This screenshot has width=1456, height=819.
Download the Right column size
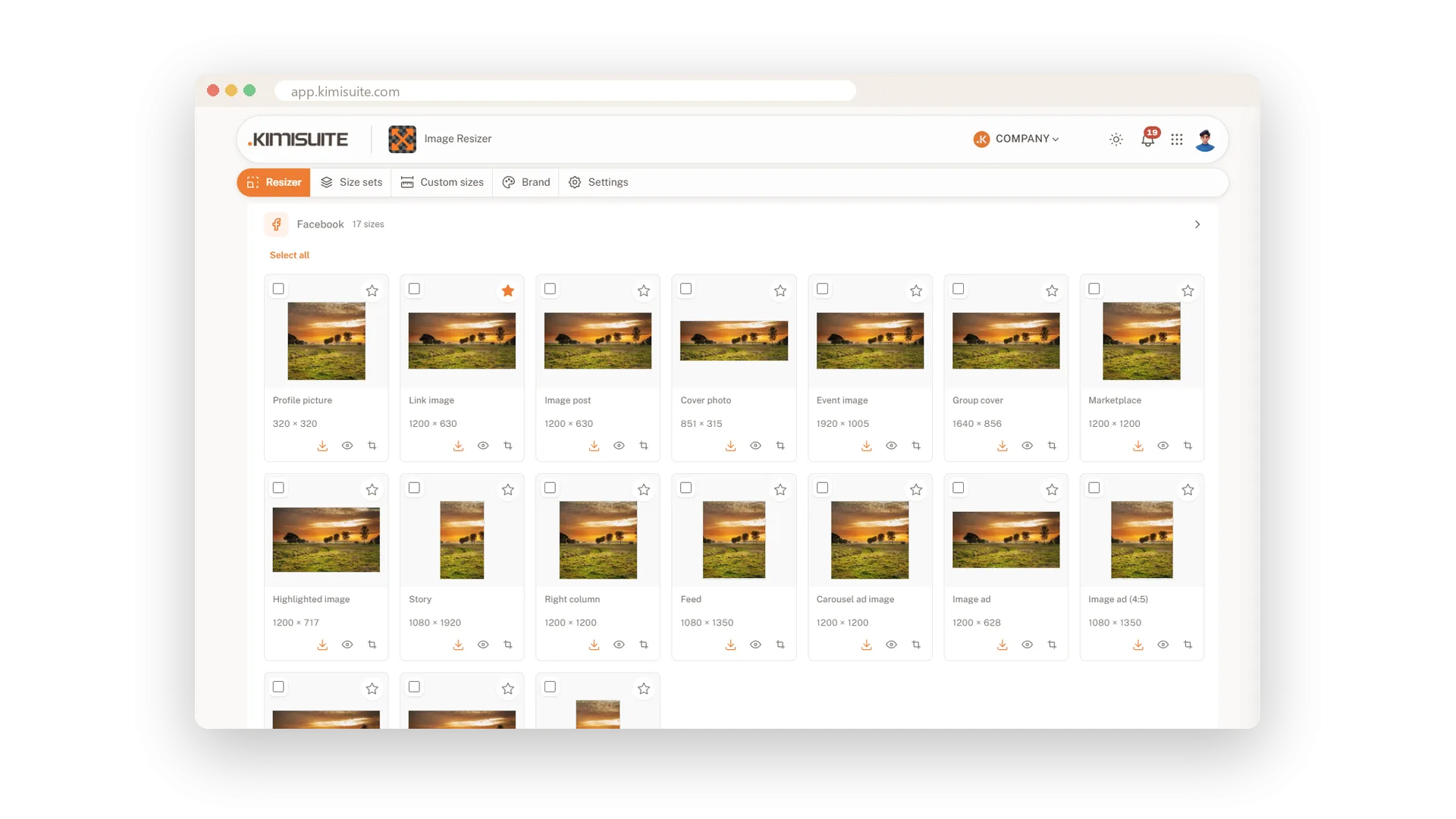pyautogui.click(x=594, y=645)
